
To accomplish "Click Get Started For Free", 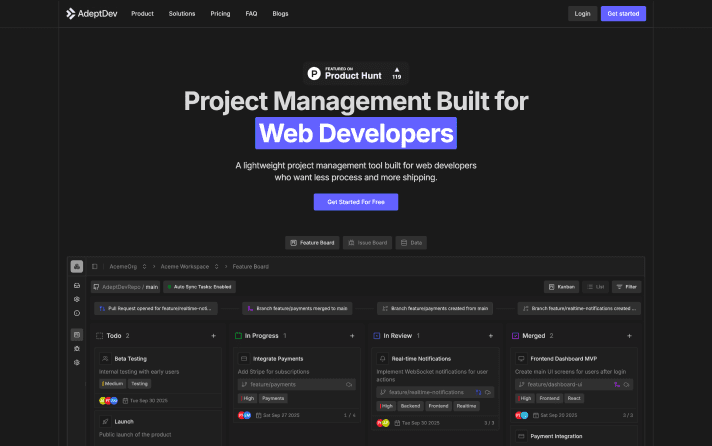I will tap(356, 202).
